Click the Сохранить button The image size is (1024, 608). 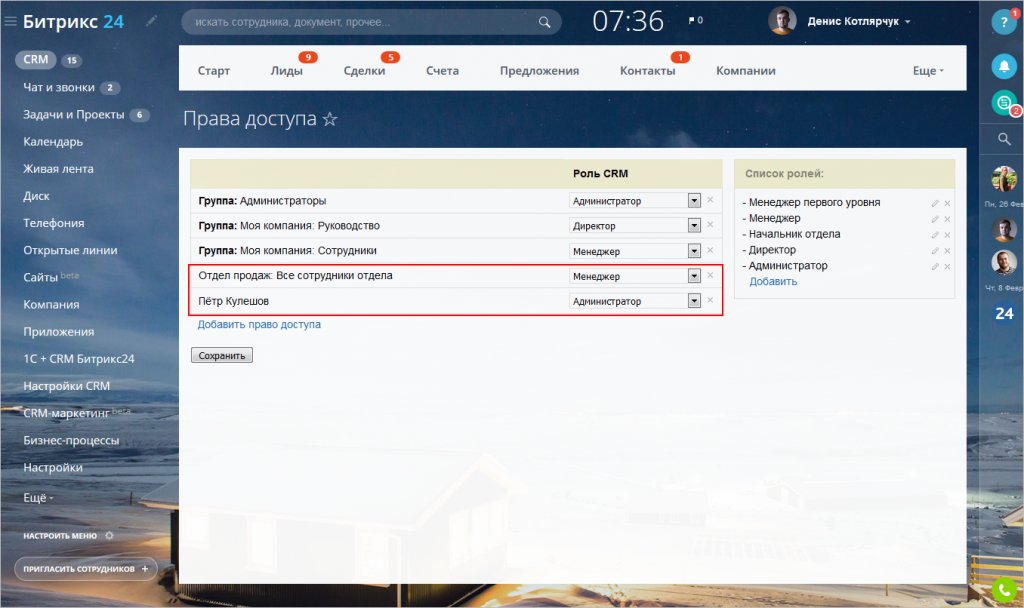pos(222,355)
